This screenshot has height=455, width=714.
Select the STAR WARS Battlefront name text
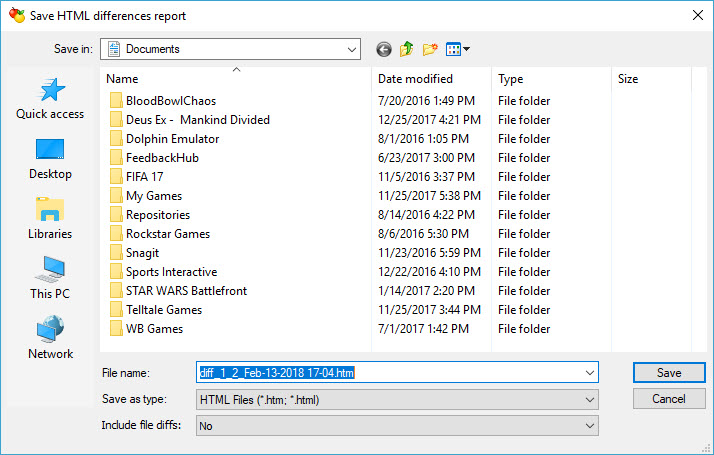[187, 291]
